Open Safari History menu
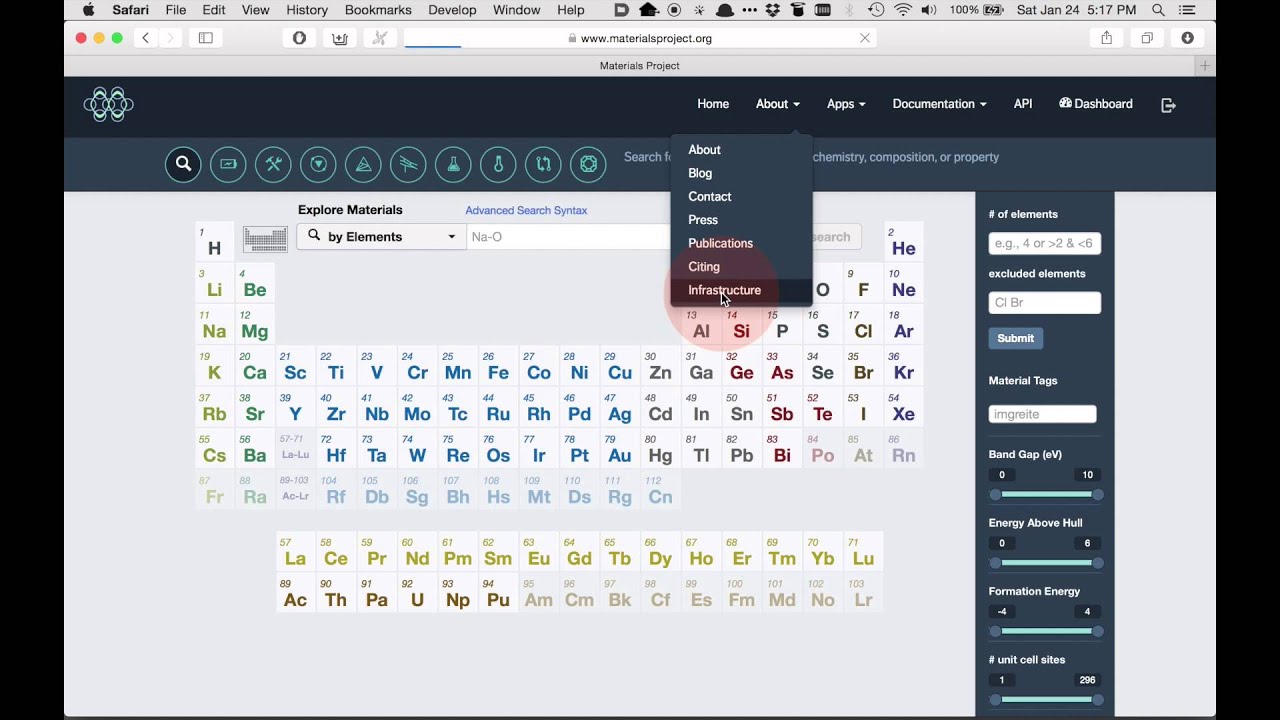The width and height of the screenshot is (1280, 720). click(x=307, y=10)
